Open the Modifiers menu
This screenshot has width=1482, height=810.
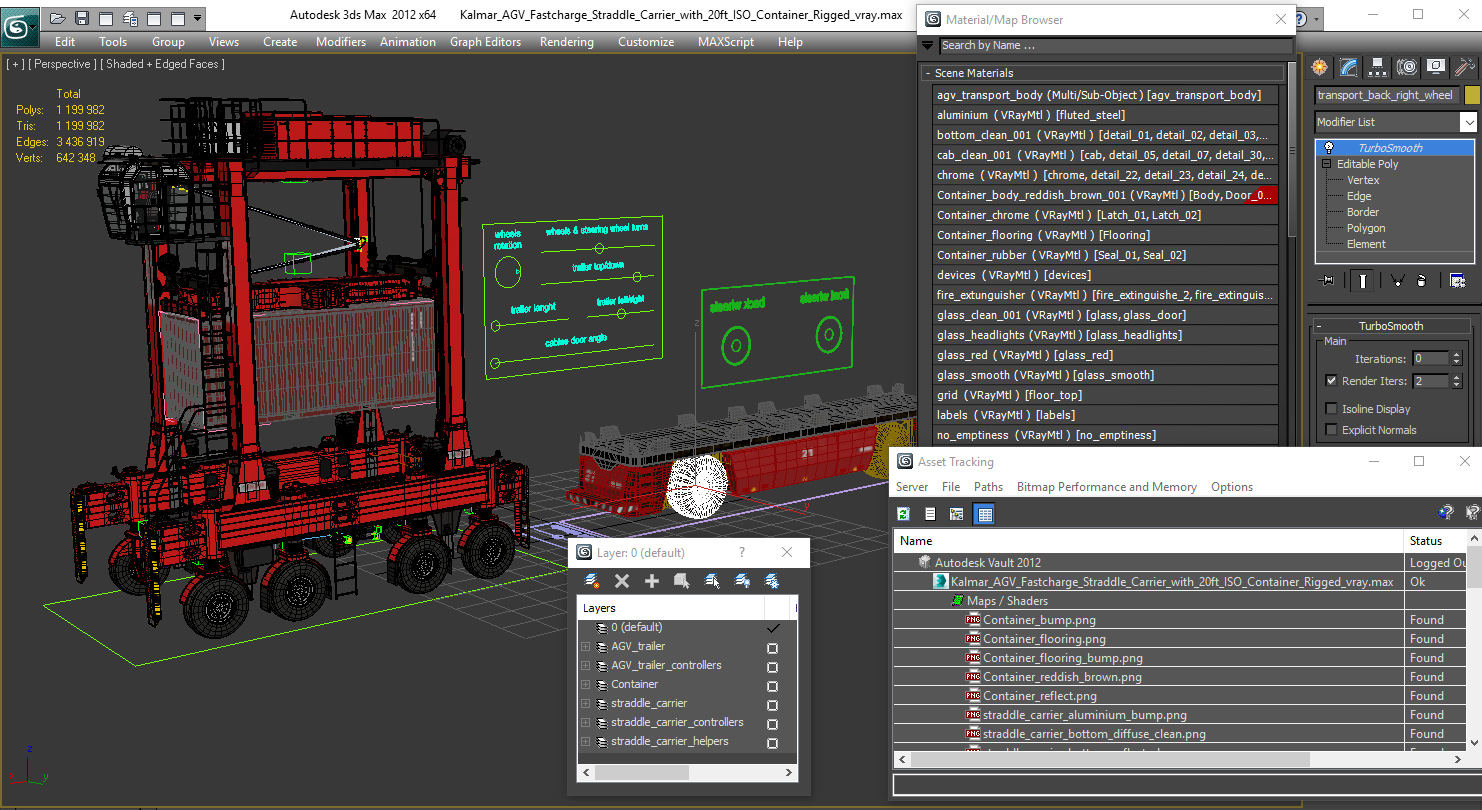pyautogui.click(x=341, y=42)
